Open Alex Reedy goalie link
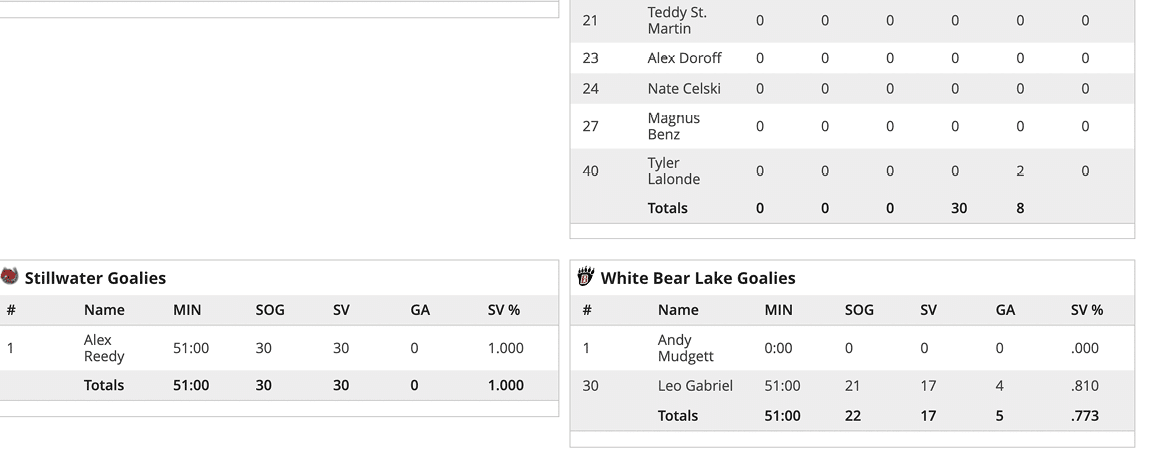 tap(104, 348)
